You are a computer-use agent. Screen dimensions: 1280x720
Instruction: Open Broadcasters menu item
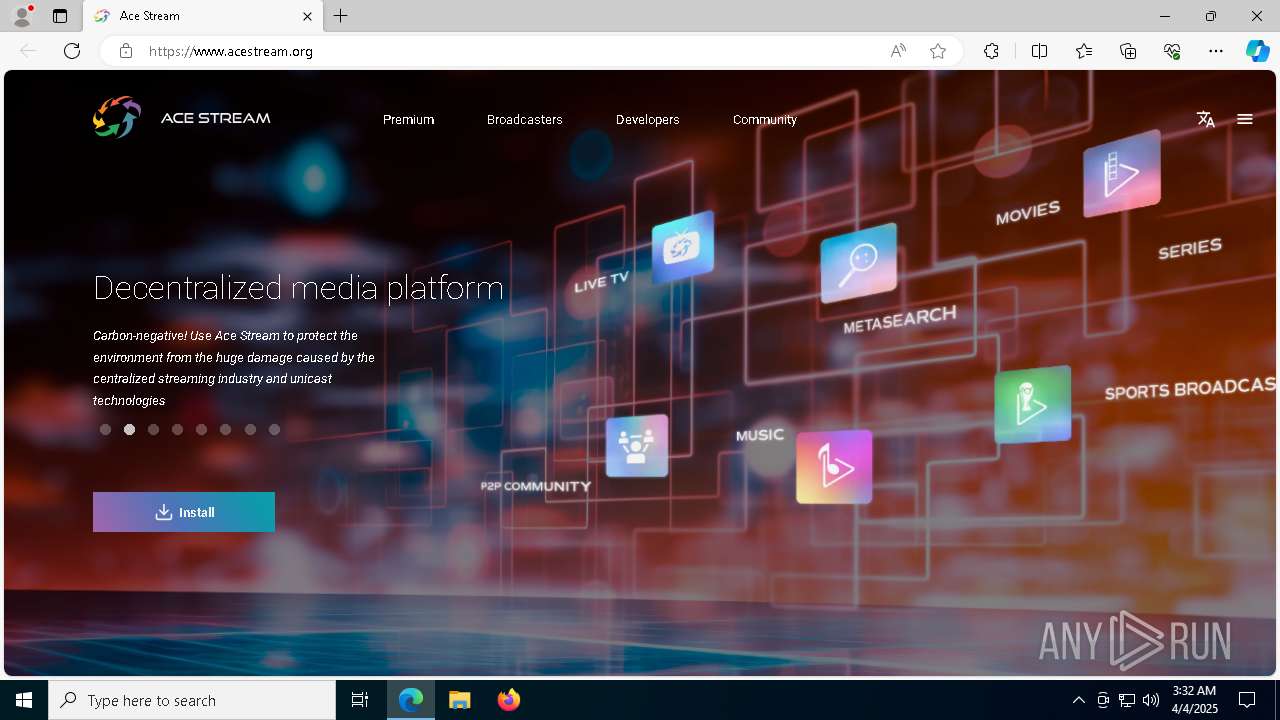pyautogui.click(x=525, y=119)
